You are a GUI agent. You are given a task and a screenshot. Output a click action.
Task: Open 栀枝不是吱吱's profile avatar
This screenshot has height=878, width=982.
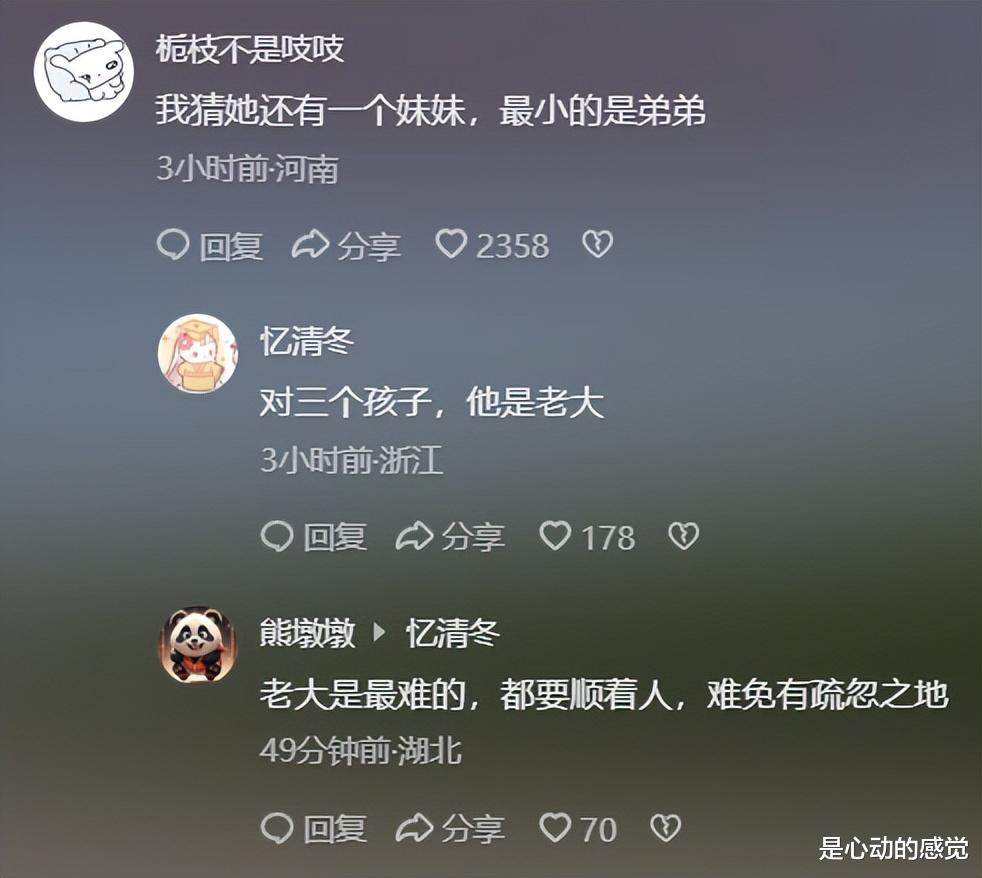click(84, 71)
